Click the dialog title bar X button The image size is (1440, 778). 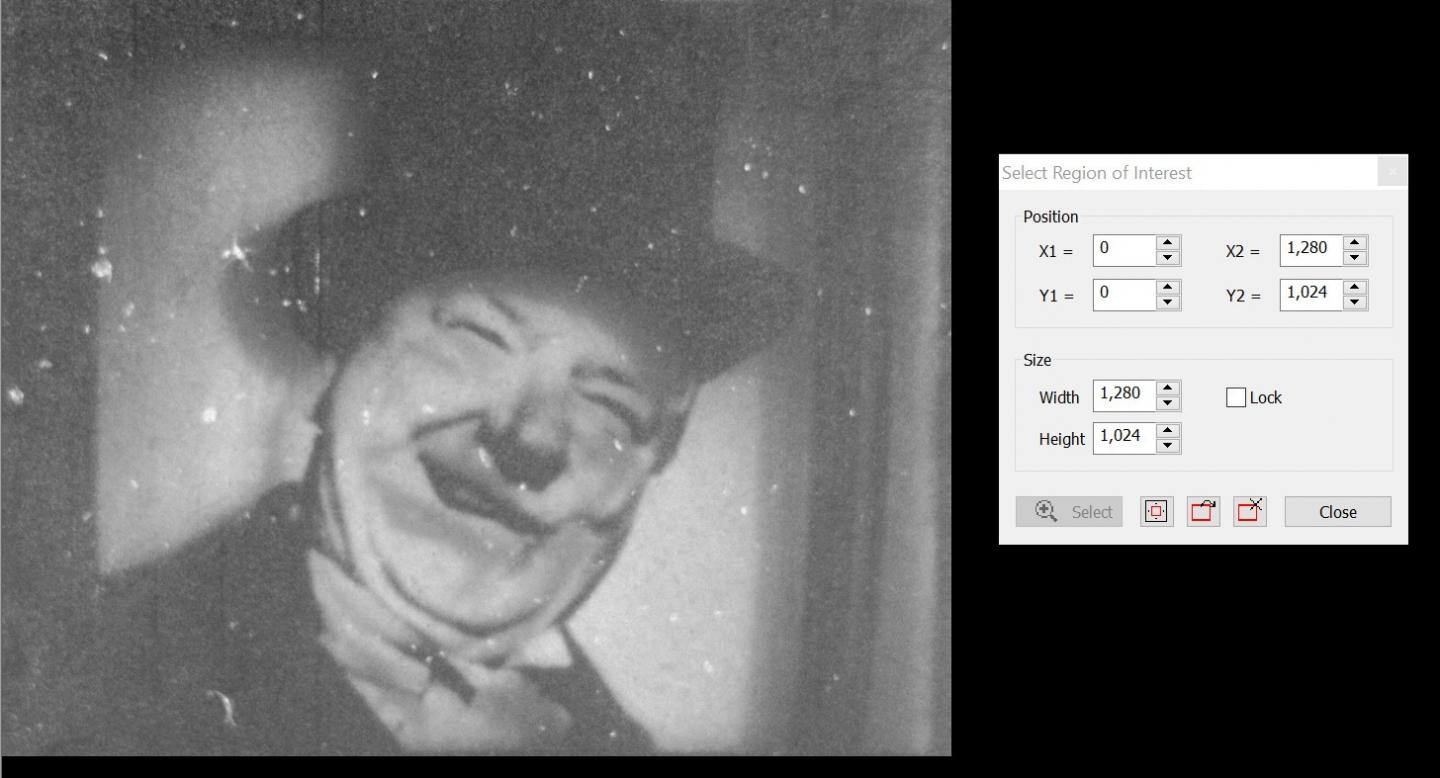(x=1392, y=172)
